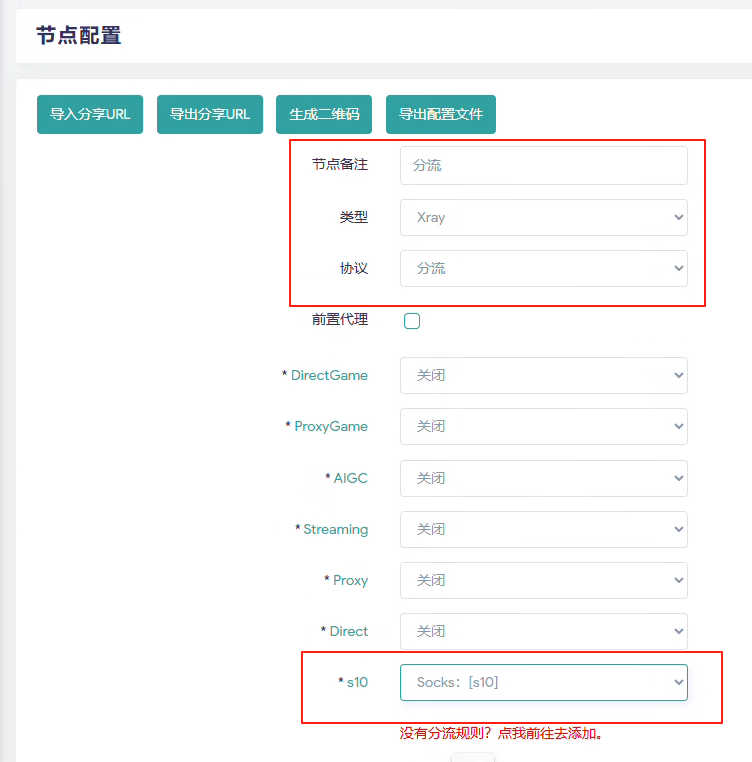
Task: Click the ProxyGame label link
Action: tap(331, 427)
